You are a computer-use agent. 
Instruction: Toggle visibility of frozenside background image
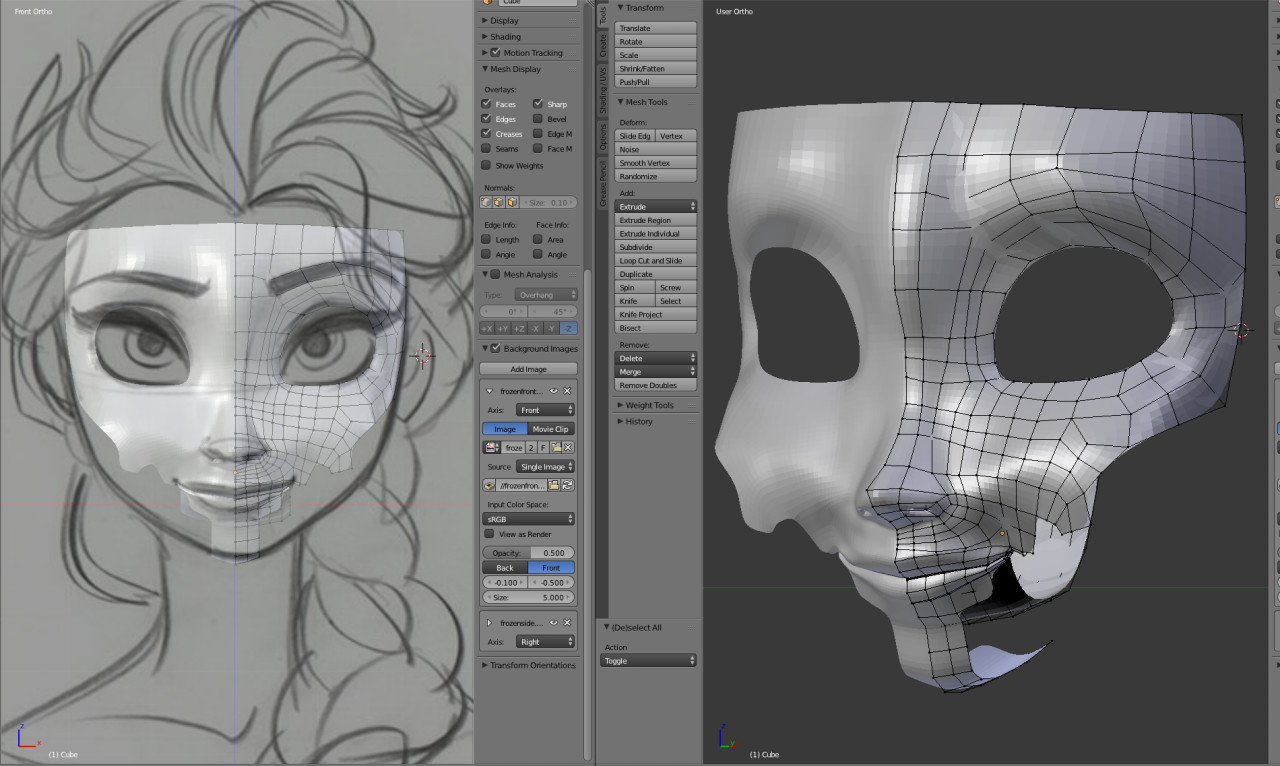[554, 622]
